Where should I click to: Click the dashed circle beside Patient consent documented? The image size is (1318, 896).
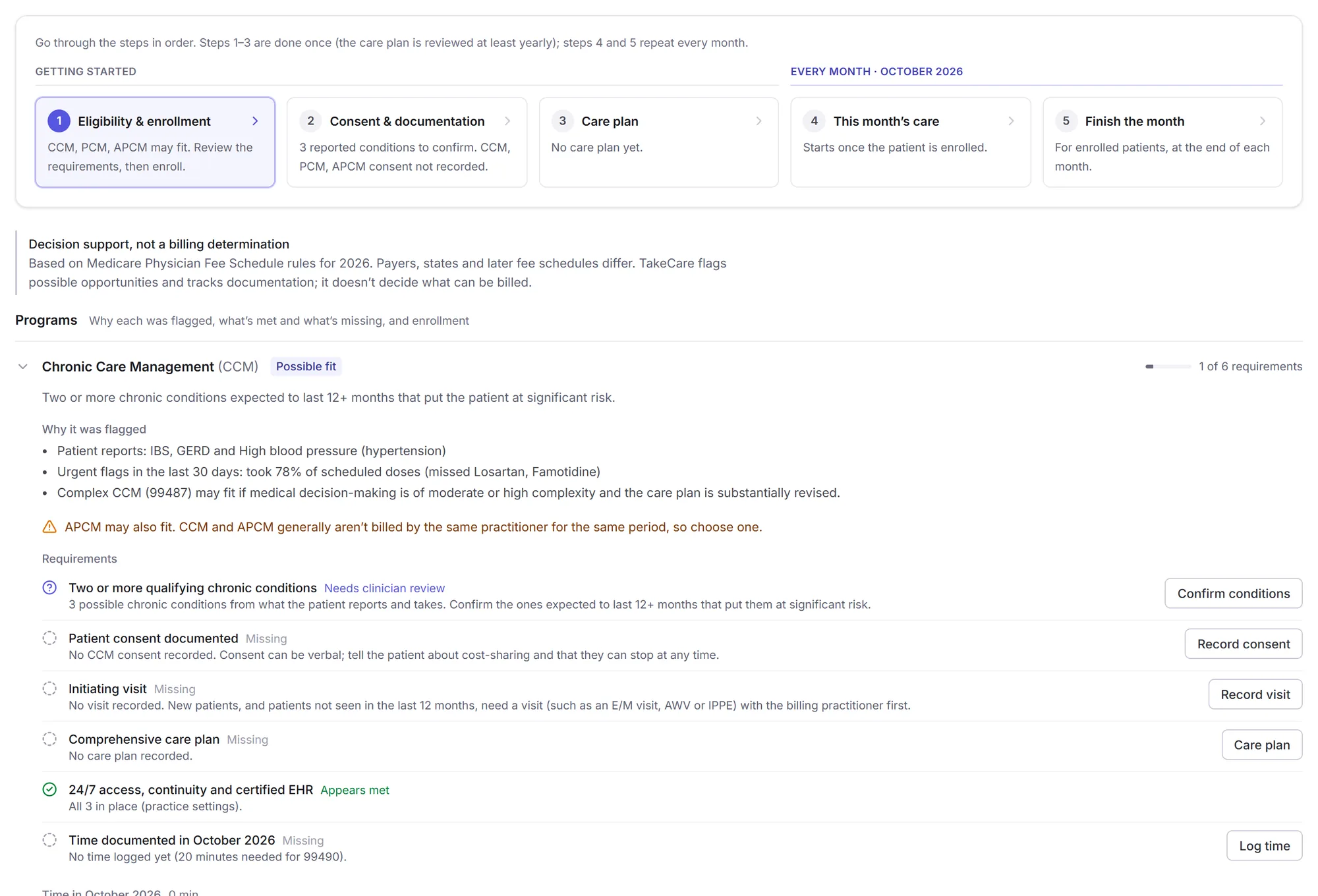[x=49, y=638]
